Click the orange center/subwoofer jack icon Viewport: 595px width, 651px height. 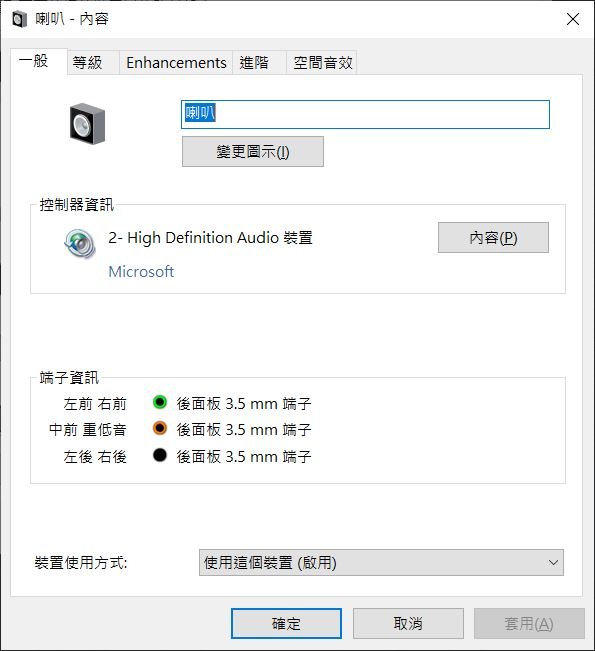click(x=160, y=428)
